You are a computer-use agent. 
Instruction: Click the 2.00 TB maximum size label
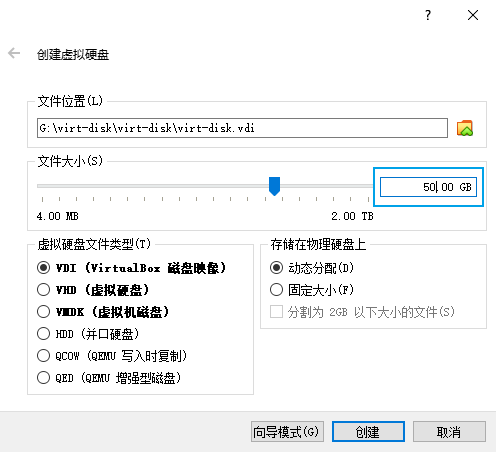click(x=352, y=216)
